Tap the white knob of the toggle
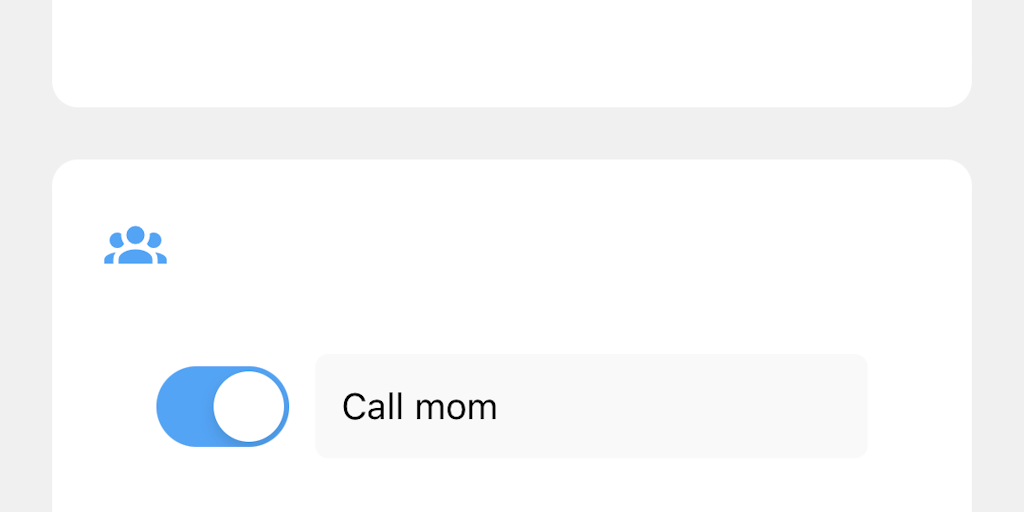 [x=249, y=406]
